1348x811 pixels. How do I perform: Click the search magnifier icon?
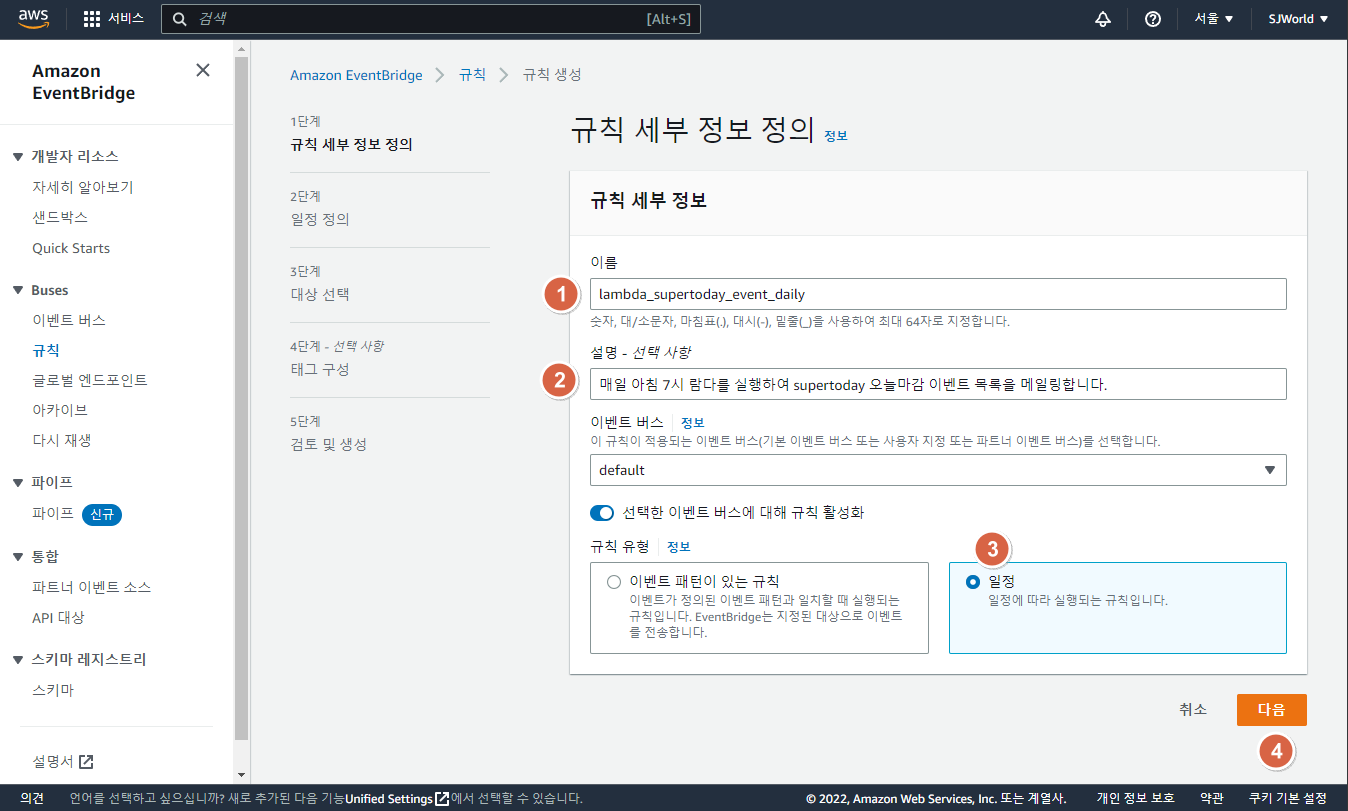point(180,19)
